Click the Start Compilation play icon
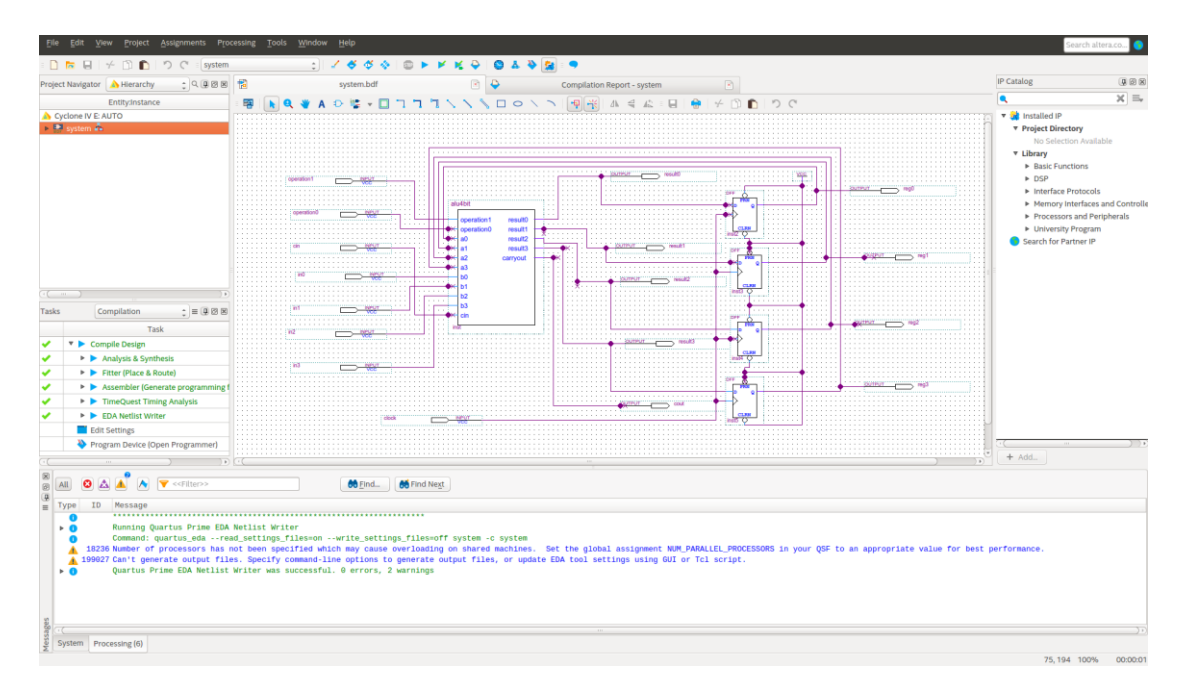 [x=424, y=65]
